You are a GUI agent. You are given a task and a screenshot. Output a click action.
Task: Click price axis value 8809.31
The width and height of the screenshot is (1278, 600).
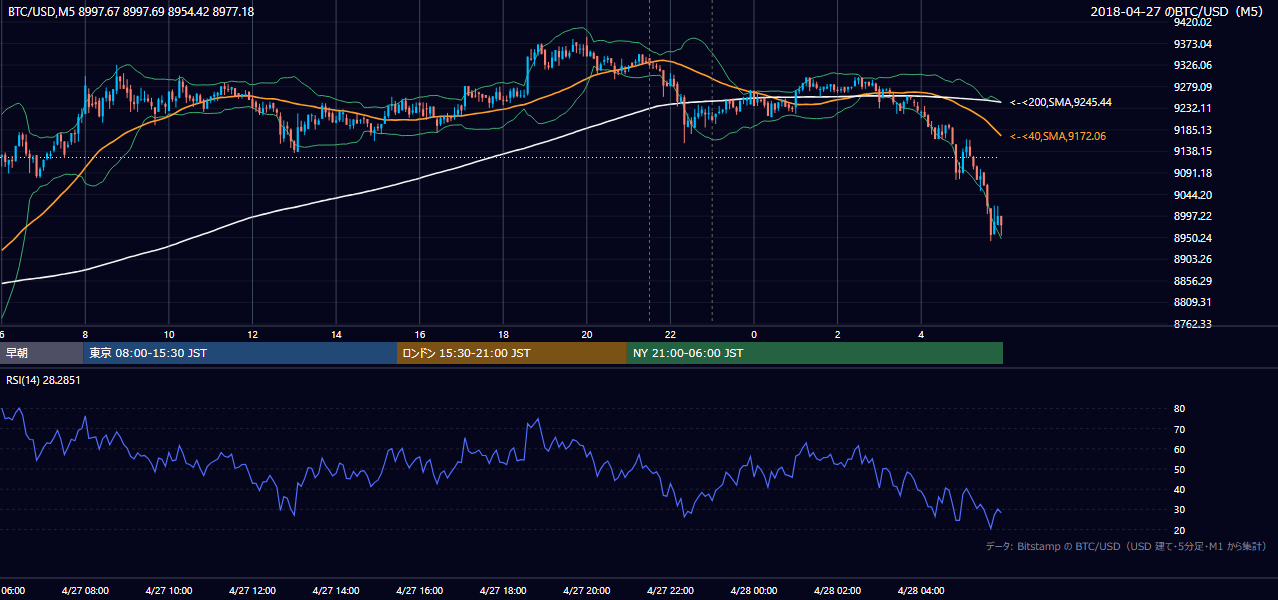click(1192, 302)
